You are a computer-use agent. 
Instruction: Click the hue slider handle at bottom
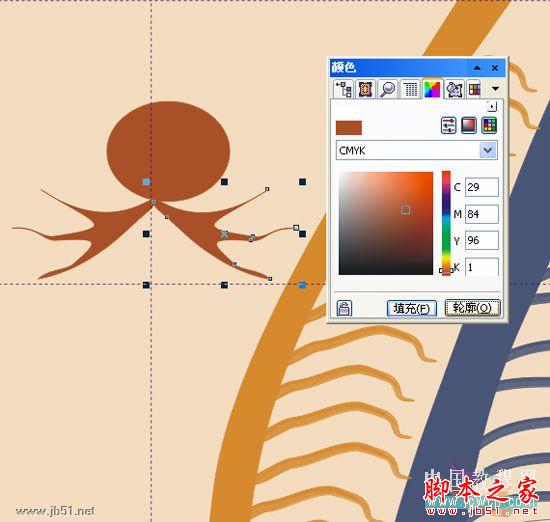tap(446, 270)
